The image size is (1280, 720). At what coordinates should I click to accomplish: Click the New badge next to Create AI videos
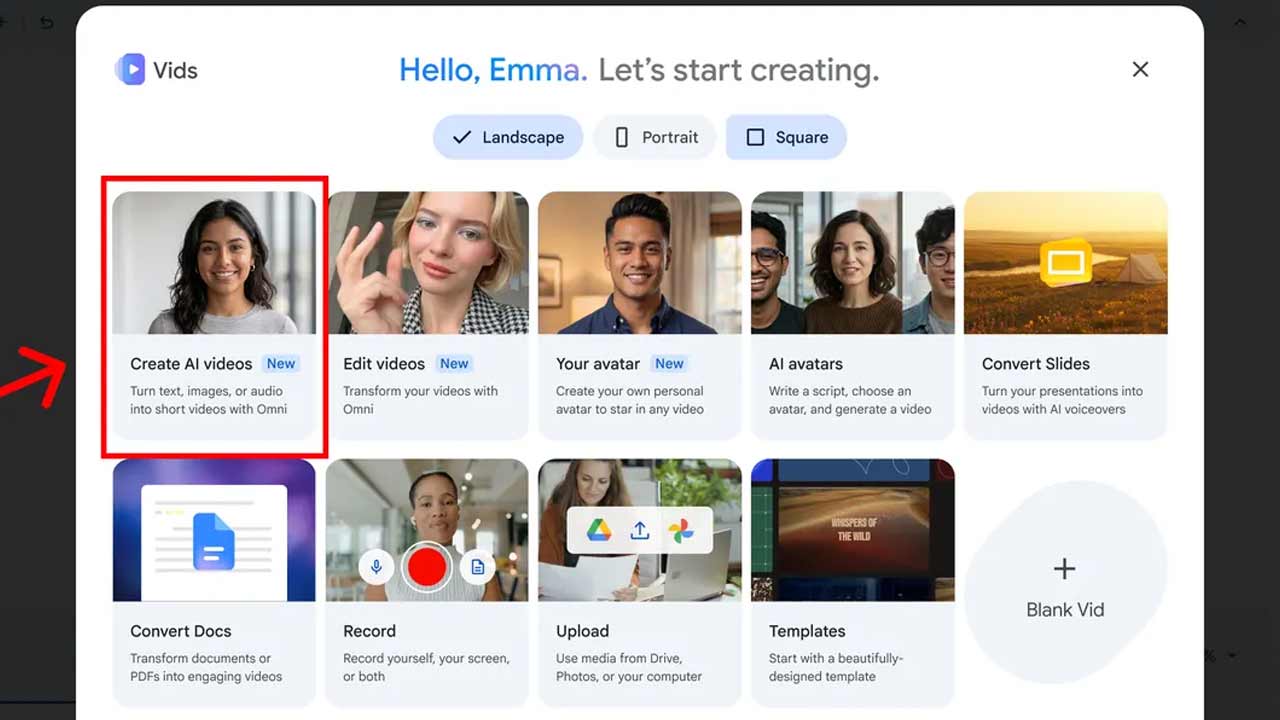tap(281, 364)
